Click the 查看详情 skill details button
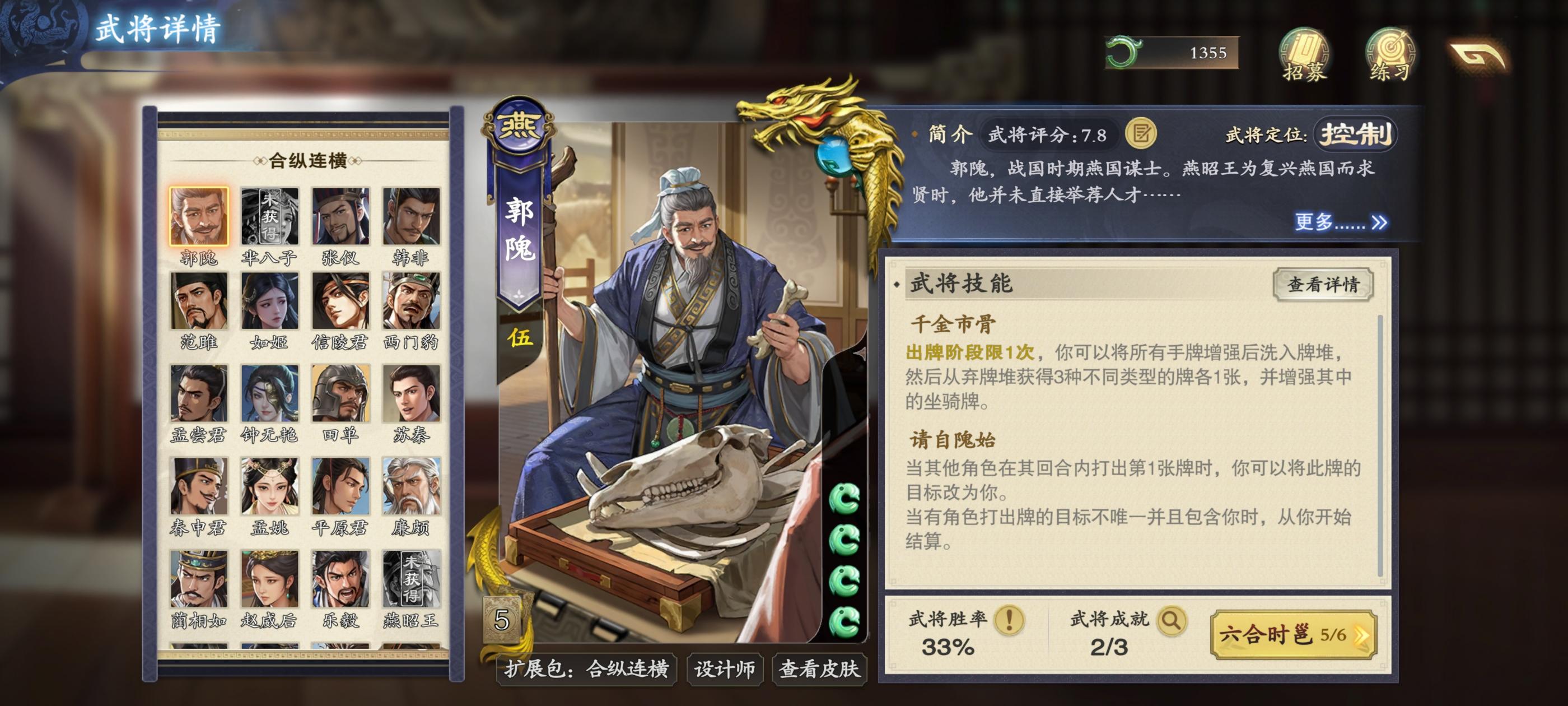Image resolution: width=1568 pixels, height=706 pixels. pyautogui.click(x=1323, y=284)
